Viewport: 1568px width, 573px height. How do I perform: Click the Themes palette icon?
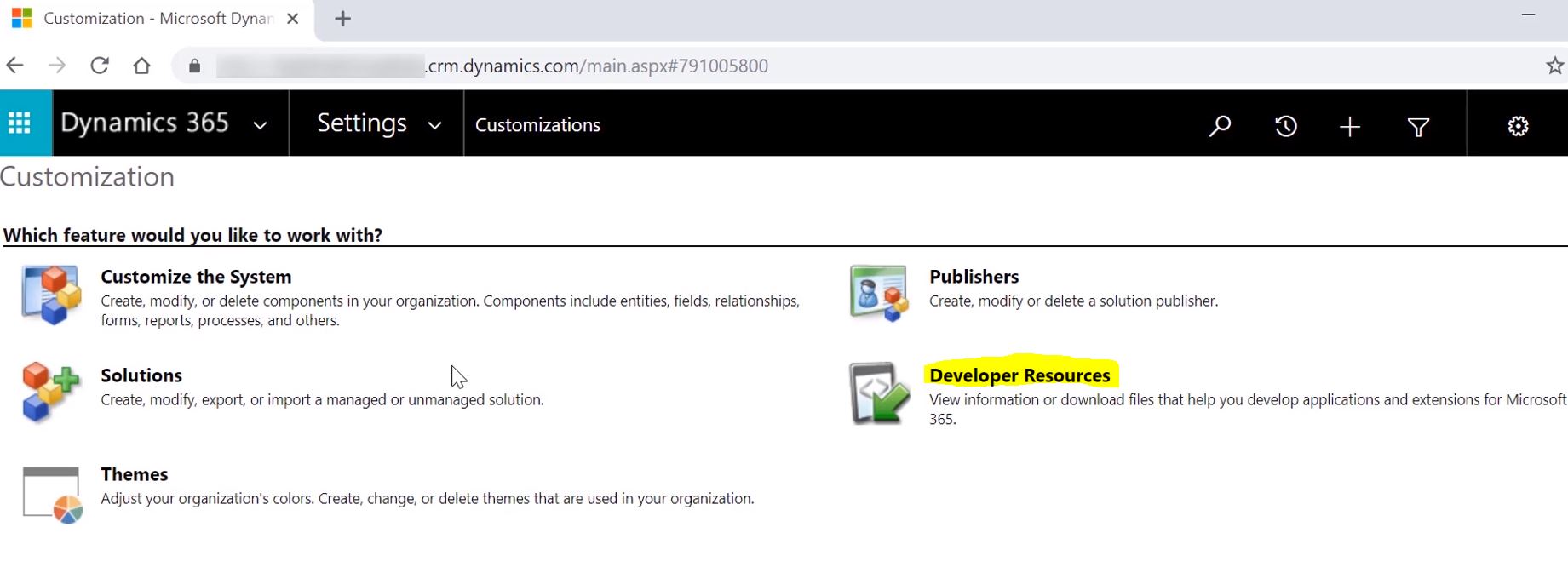pos(51,494)
